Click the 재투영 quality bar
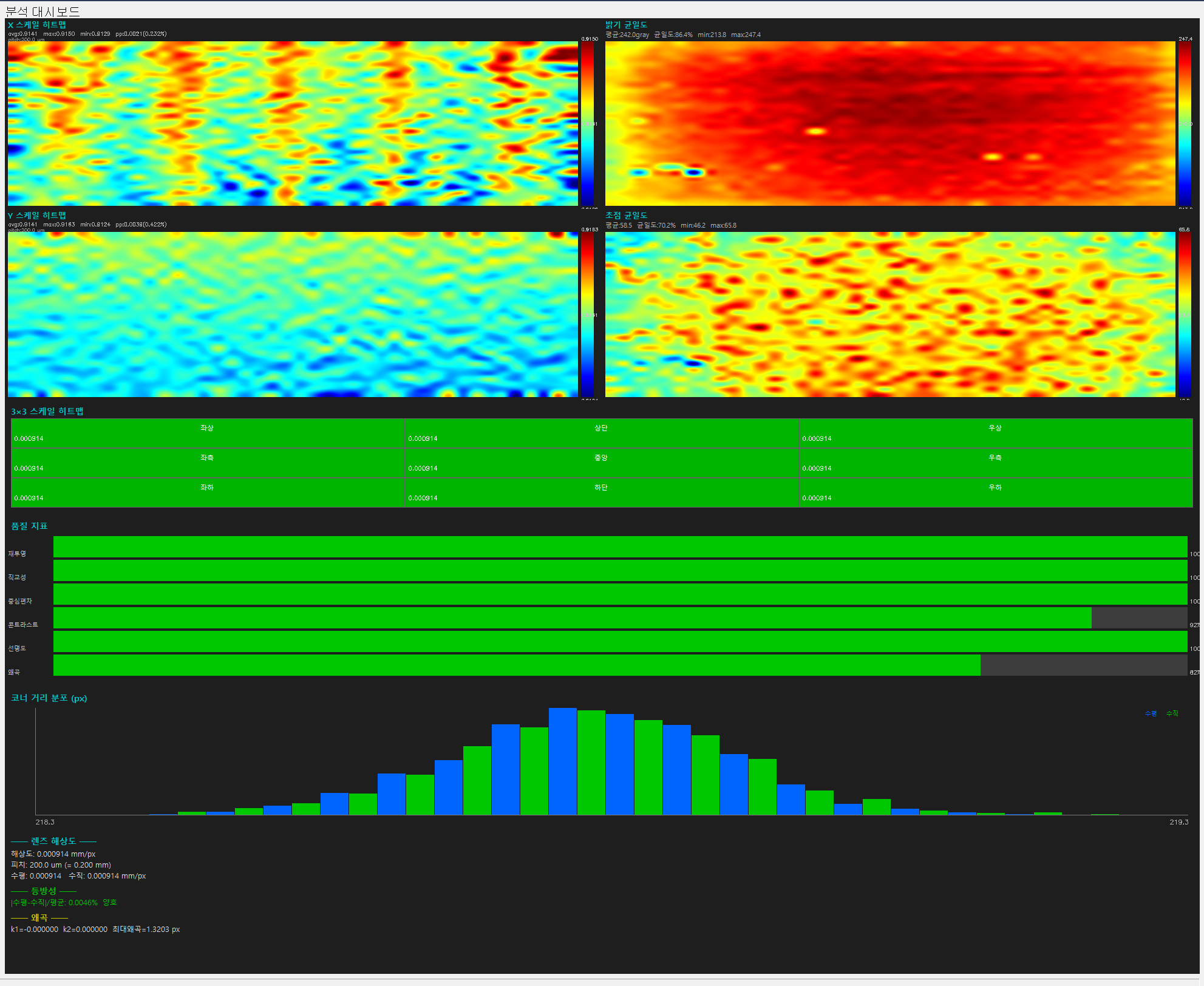This screenshot has height=986, width=1204. (x=621, y=546)
